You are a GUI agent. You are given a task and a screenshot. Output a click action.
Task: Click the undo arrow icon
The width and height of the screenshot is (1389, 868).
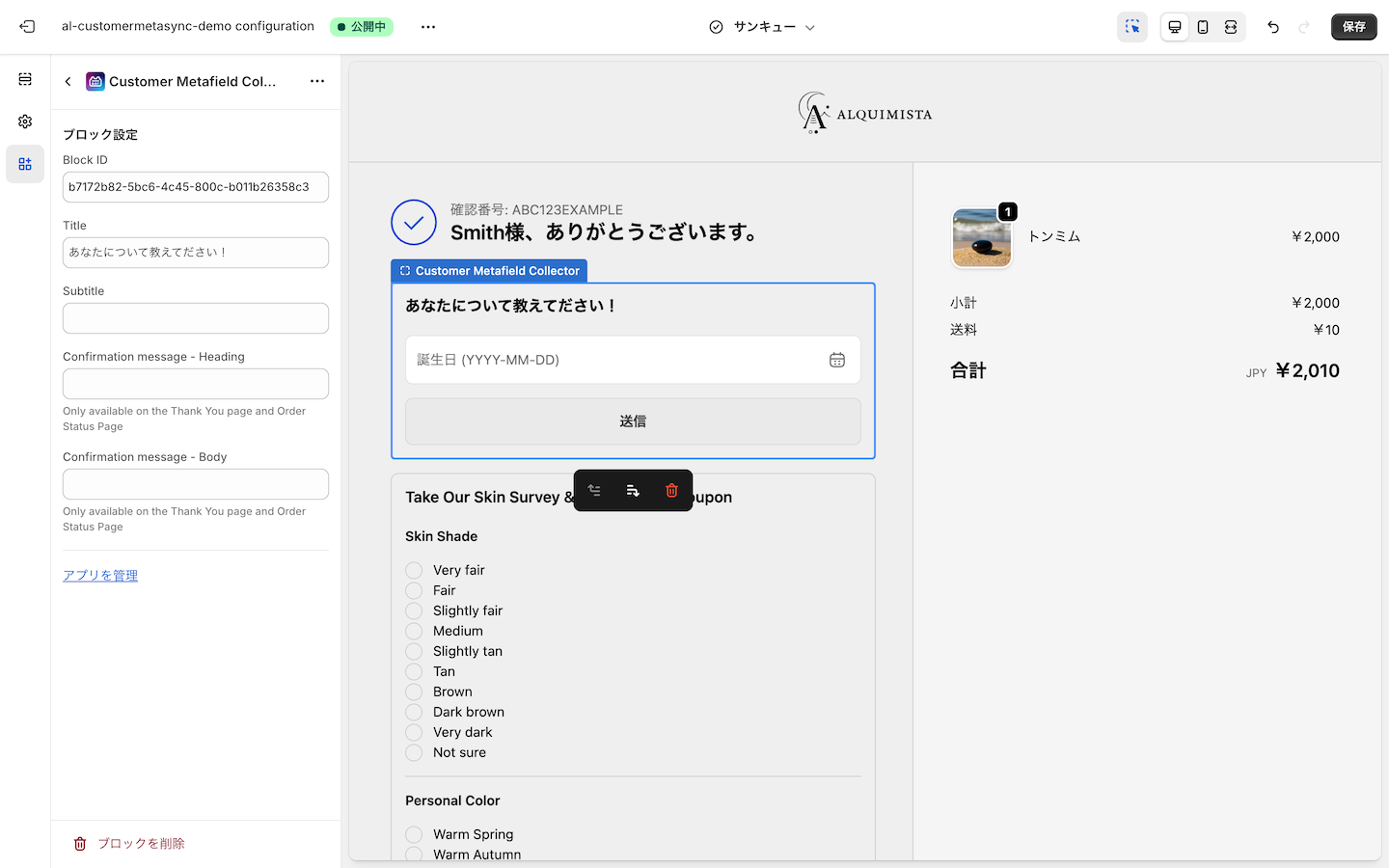coord(1273,27)
